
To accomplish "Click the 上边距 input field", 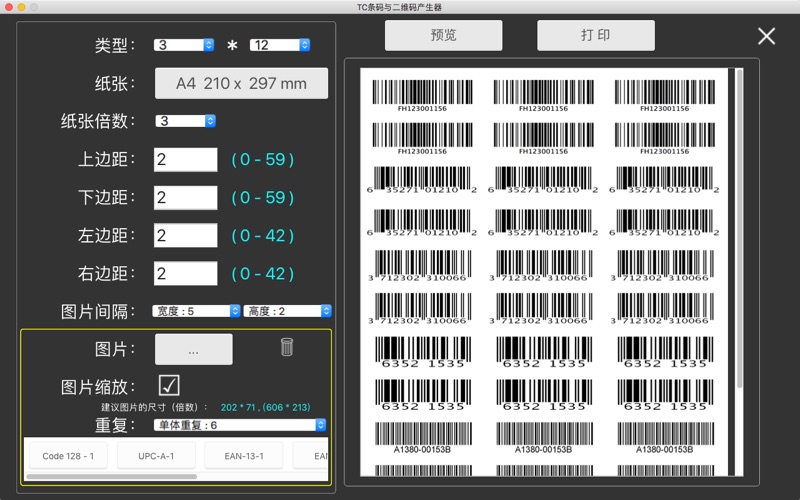I will pyautogui.click(x=186, y=160).
